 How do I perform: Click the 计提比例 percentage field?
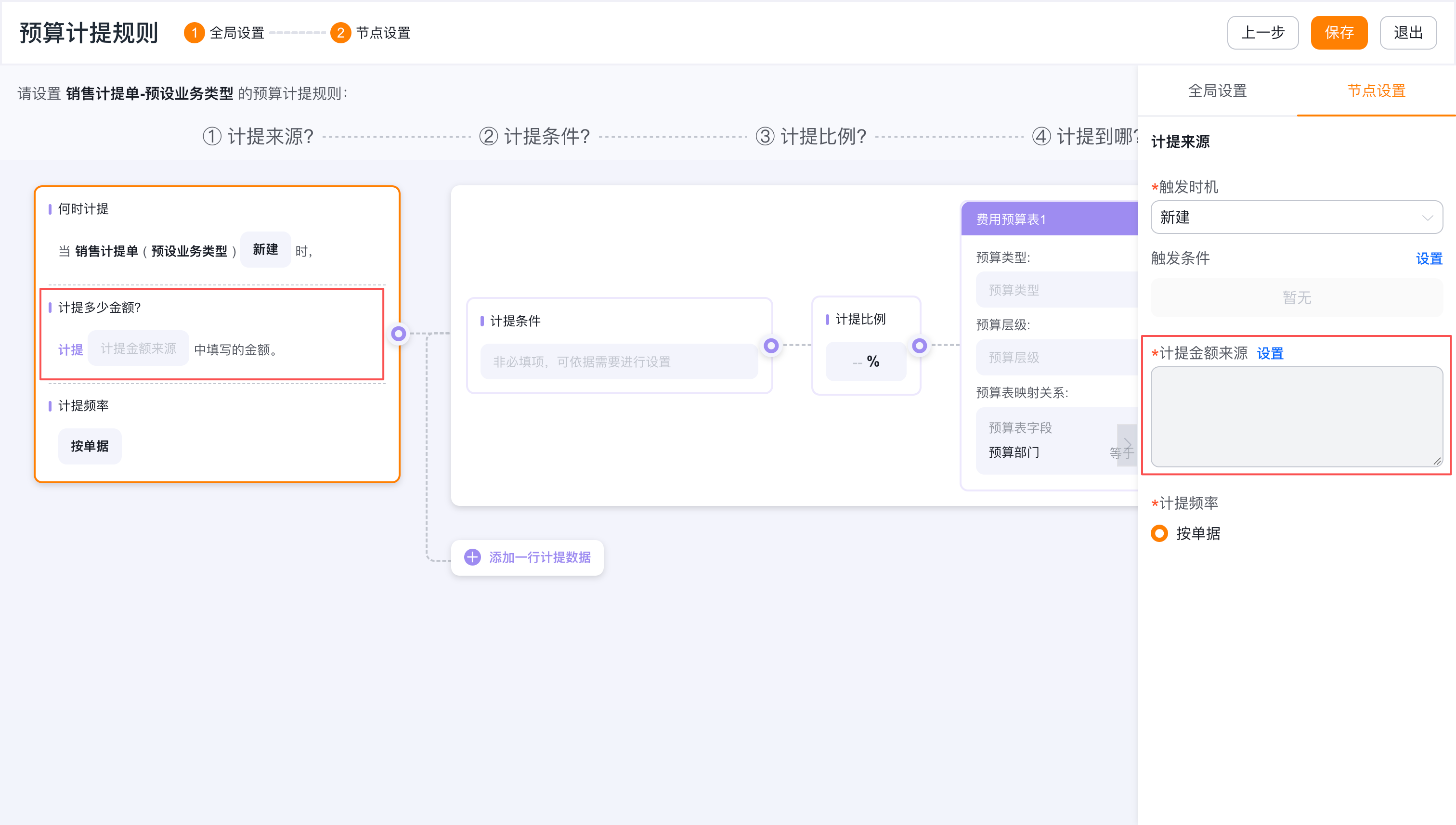pyautogui.click(x=865, y=361)
